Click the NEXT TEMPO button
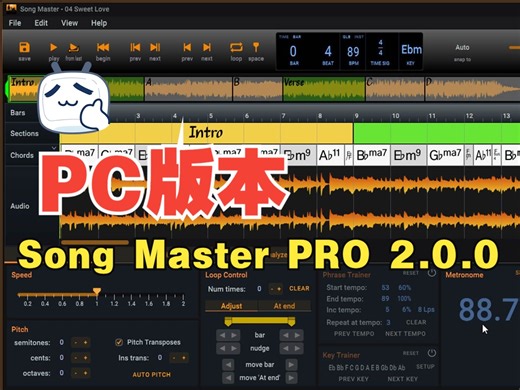520x390 pixels. coord(405,334)
